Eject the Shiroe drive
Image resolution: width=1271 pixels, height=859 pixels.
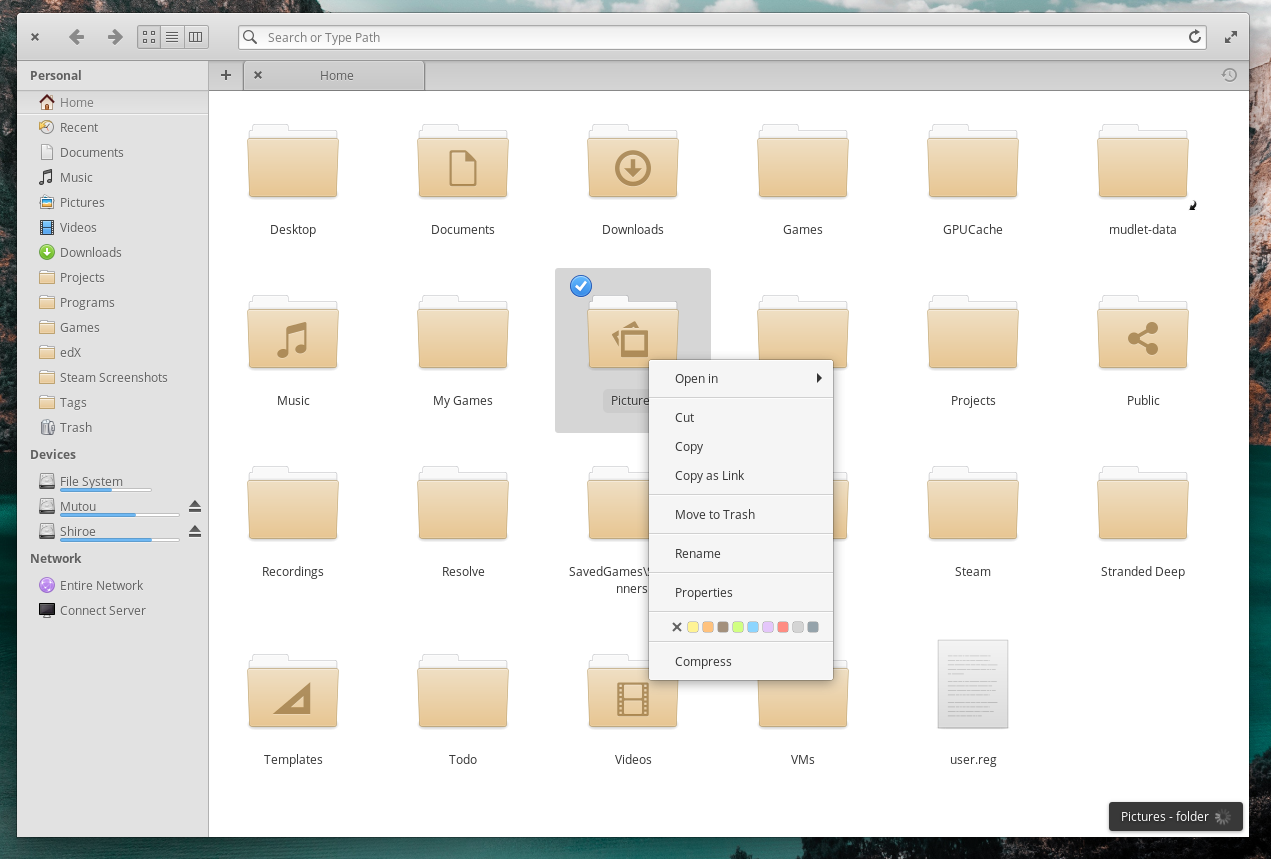coord(195,531)
